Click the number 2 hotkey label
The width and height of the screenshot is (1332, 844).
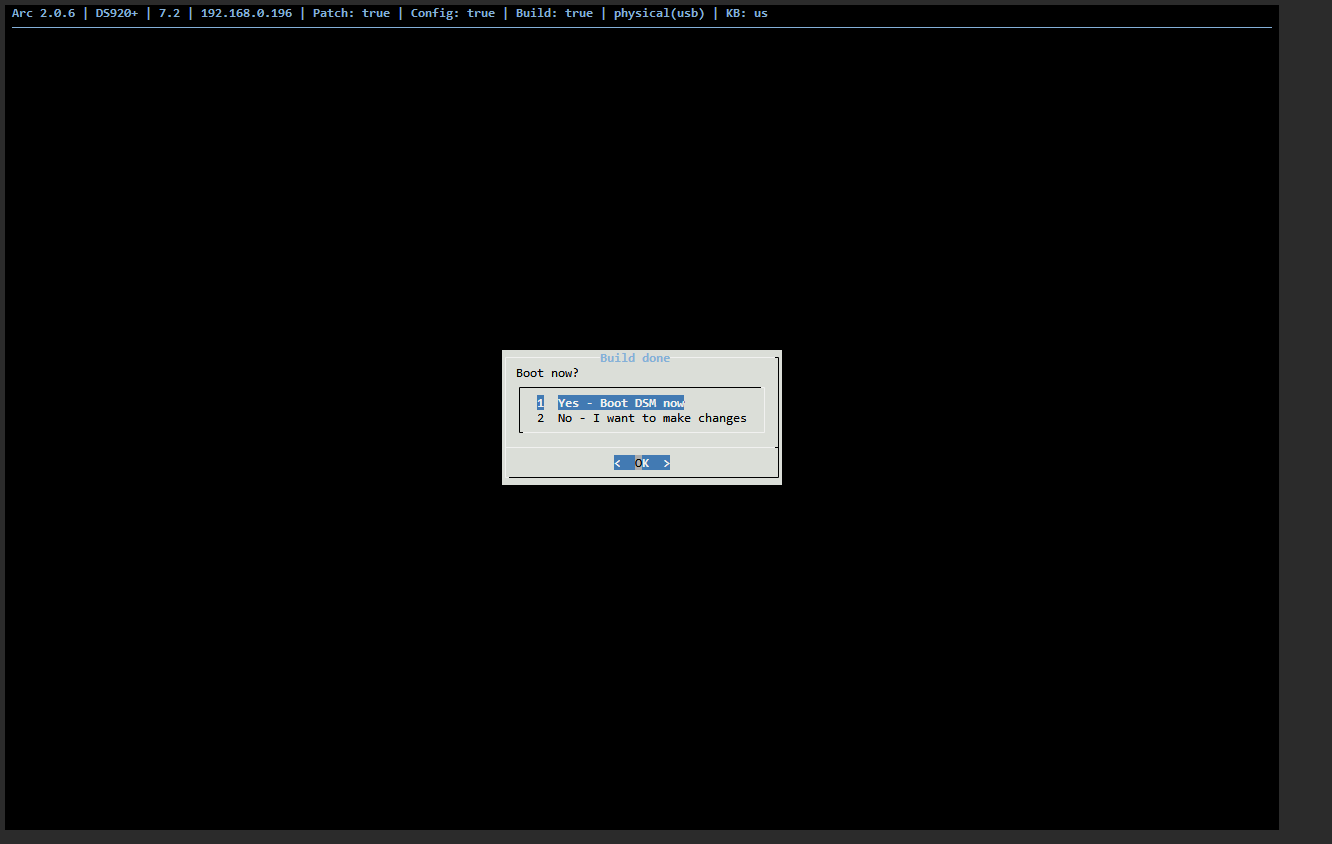click(540, 418)
